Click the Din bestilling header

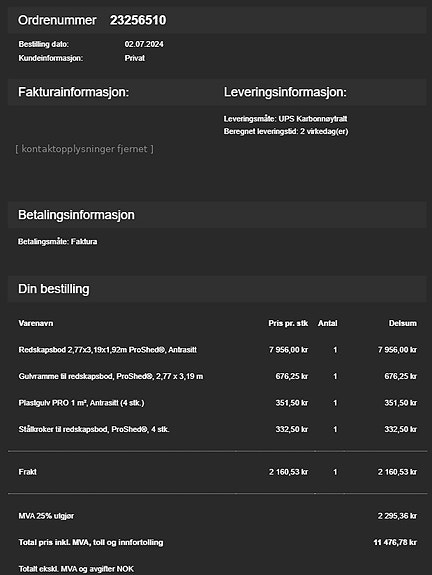click(54, 289)
